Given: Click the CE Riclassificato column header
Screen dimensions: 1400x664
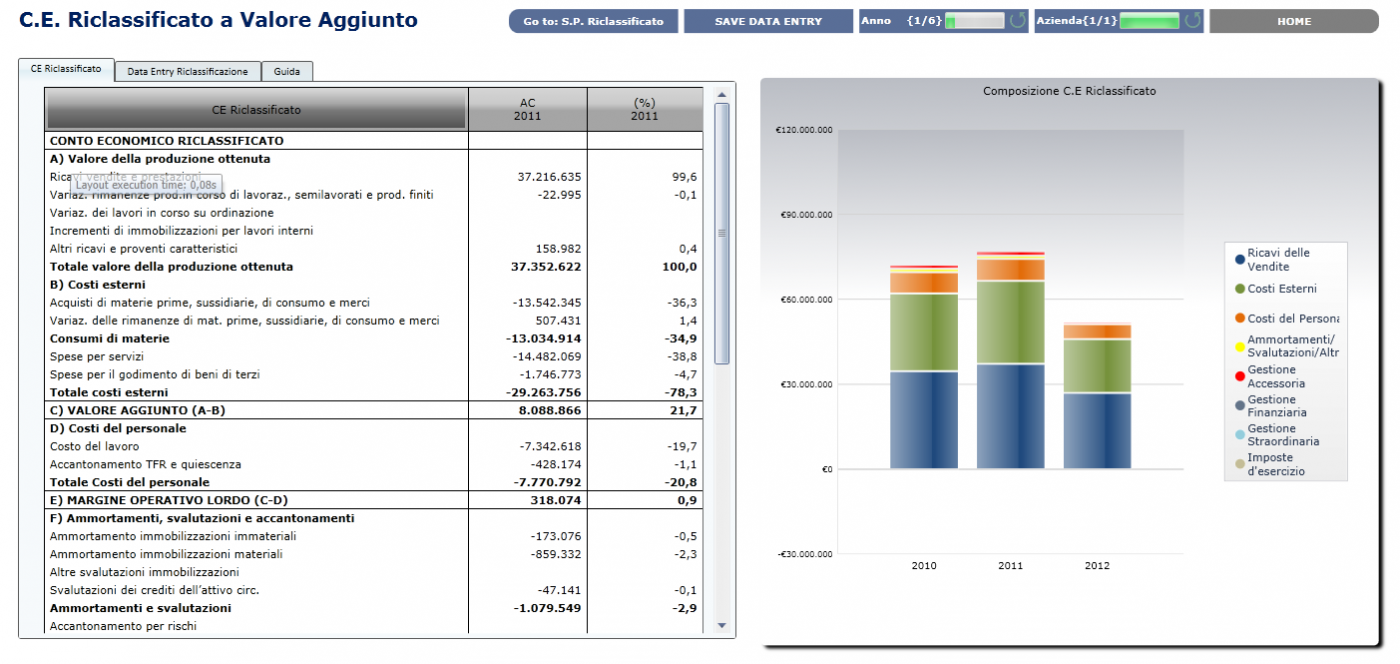Looking at the screenshot, I should pos(256,109).
